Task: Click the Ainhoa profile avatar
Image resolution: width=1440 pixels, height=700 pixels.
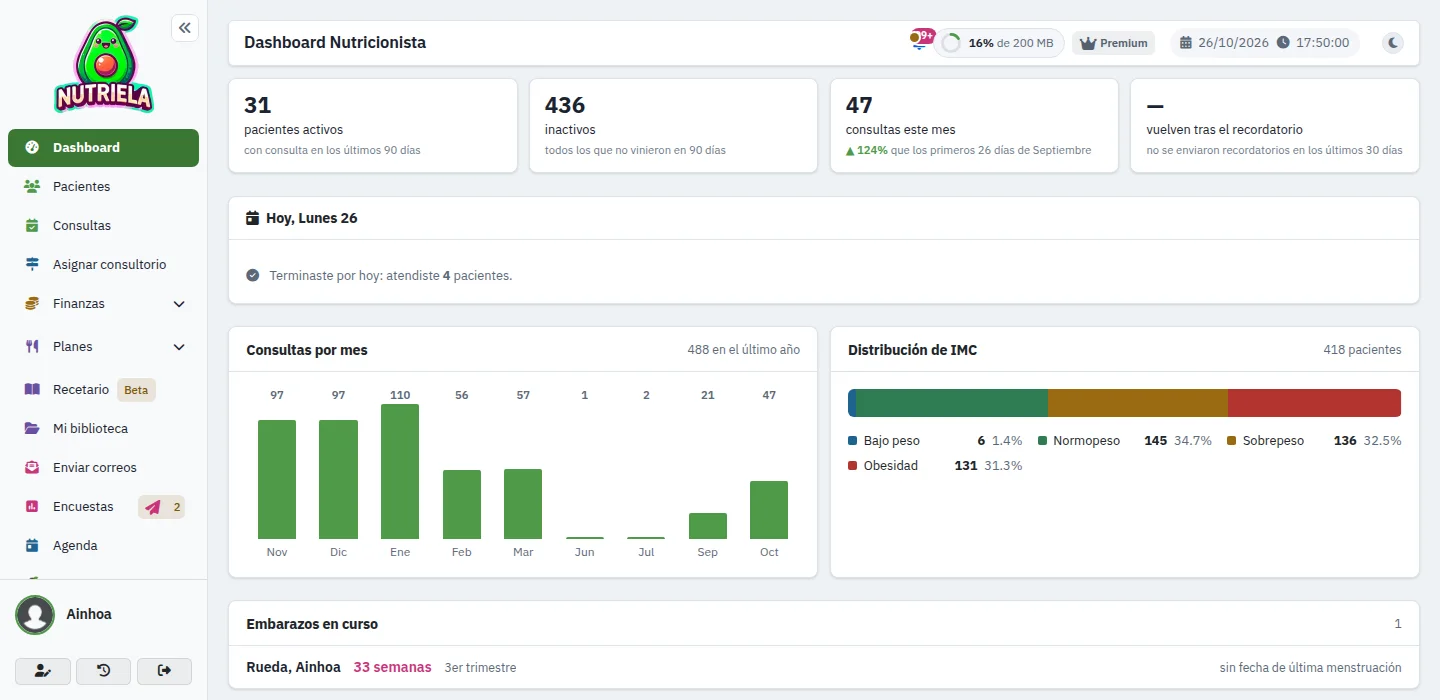Action: (35, 615)
